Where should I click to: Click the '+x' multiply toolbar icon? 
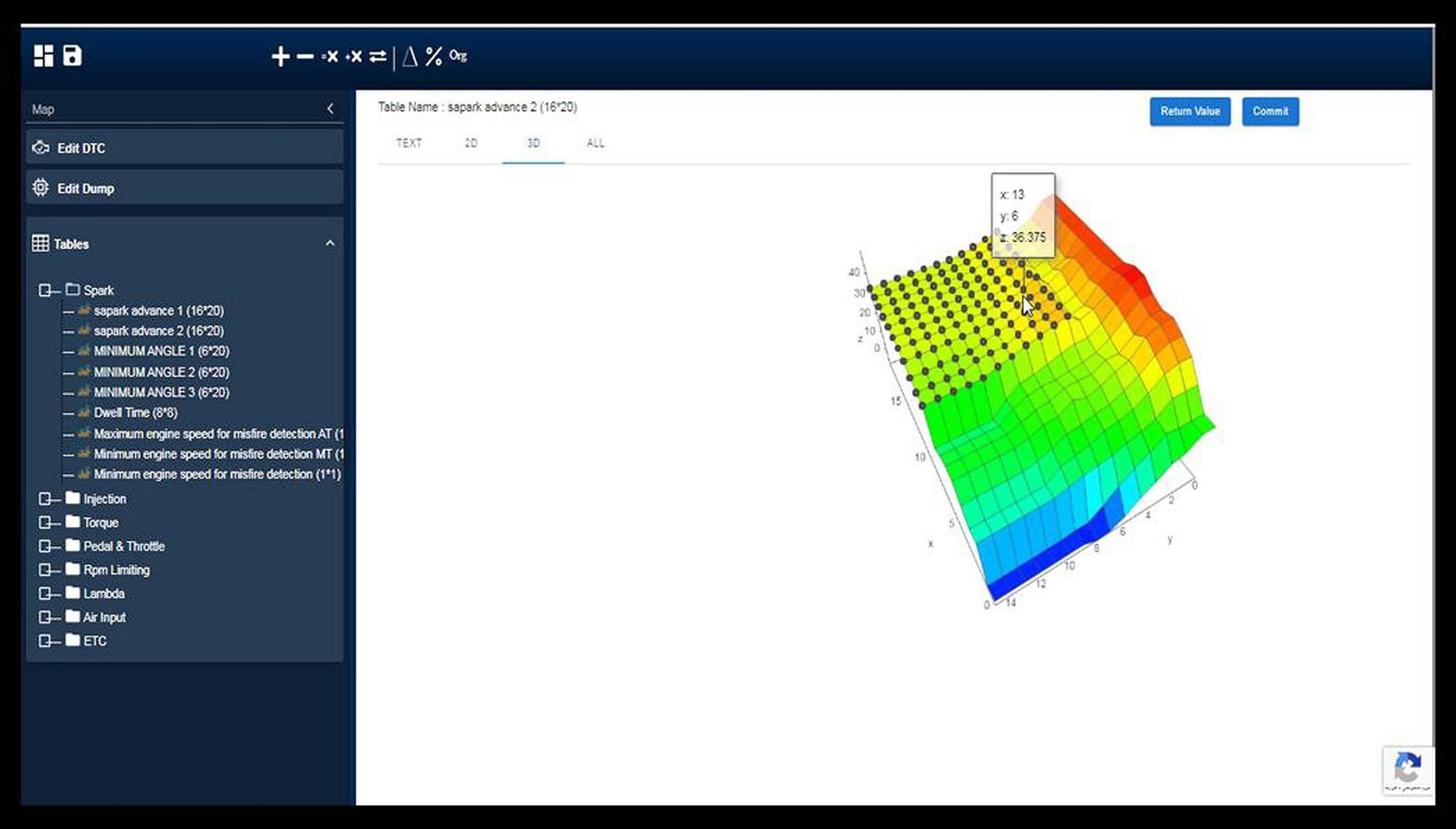click(354, 57)
